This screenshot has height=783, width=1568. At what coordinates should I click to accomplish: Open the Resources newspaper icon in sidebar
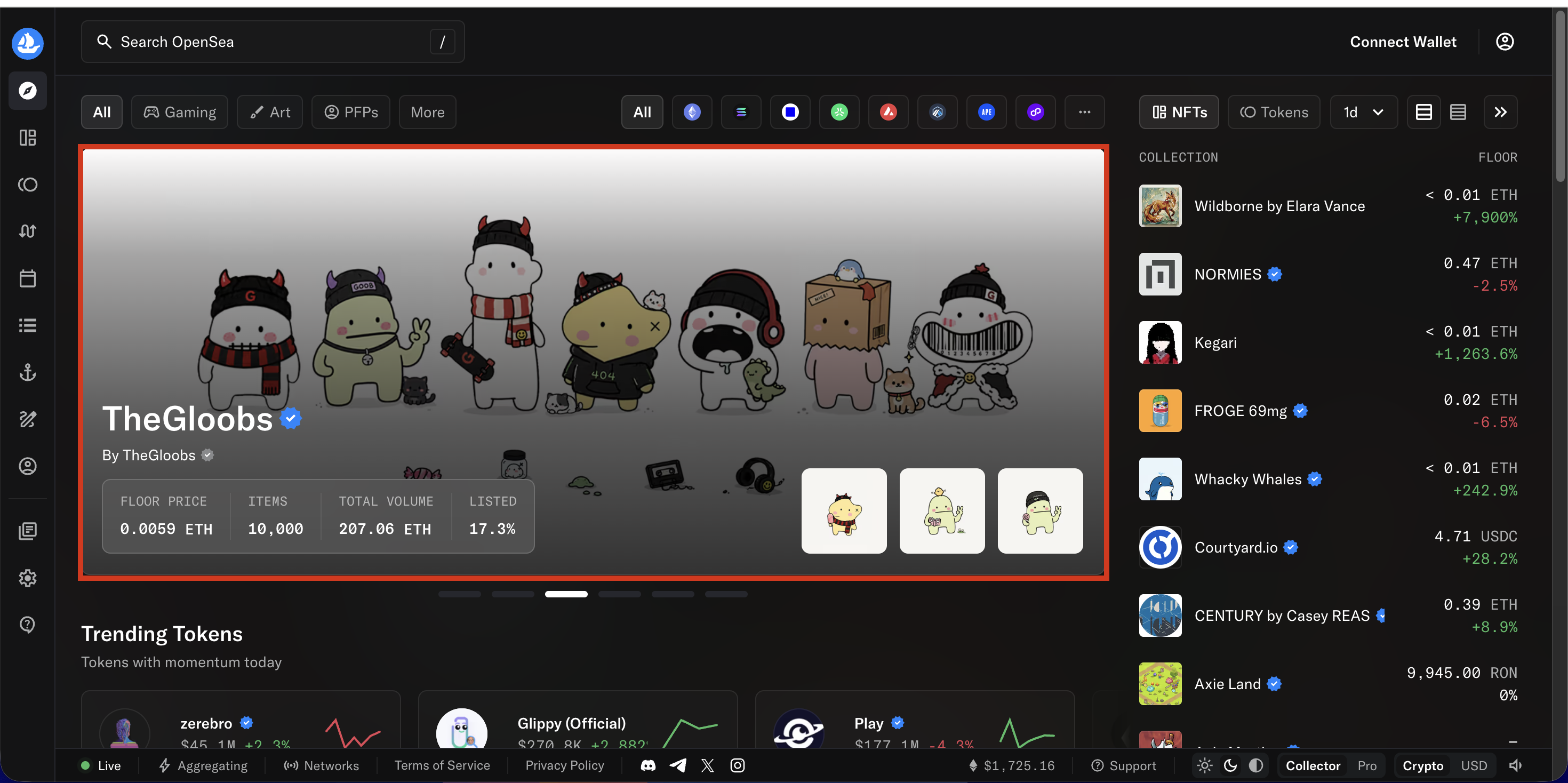click(x=27, y=531)
